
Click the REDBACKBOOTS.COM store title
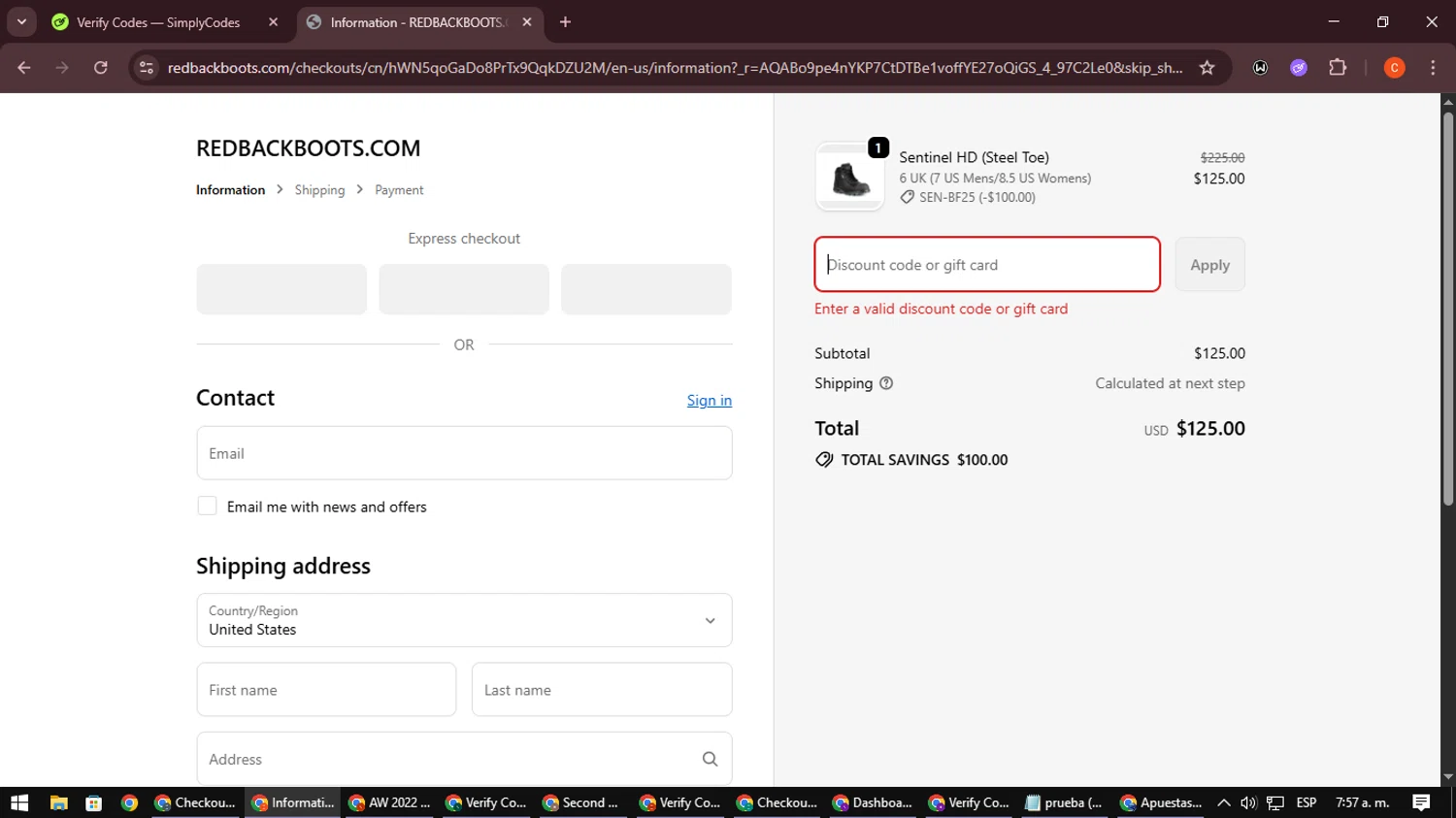tap(309, 148)
